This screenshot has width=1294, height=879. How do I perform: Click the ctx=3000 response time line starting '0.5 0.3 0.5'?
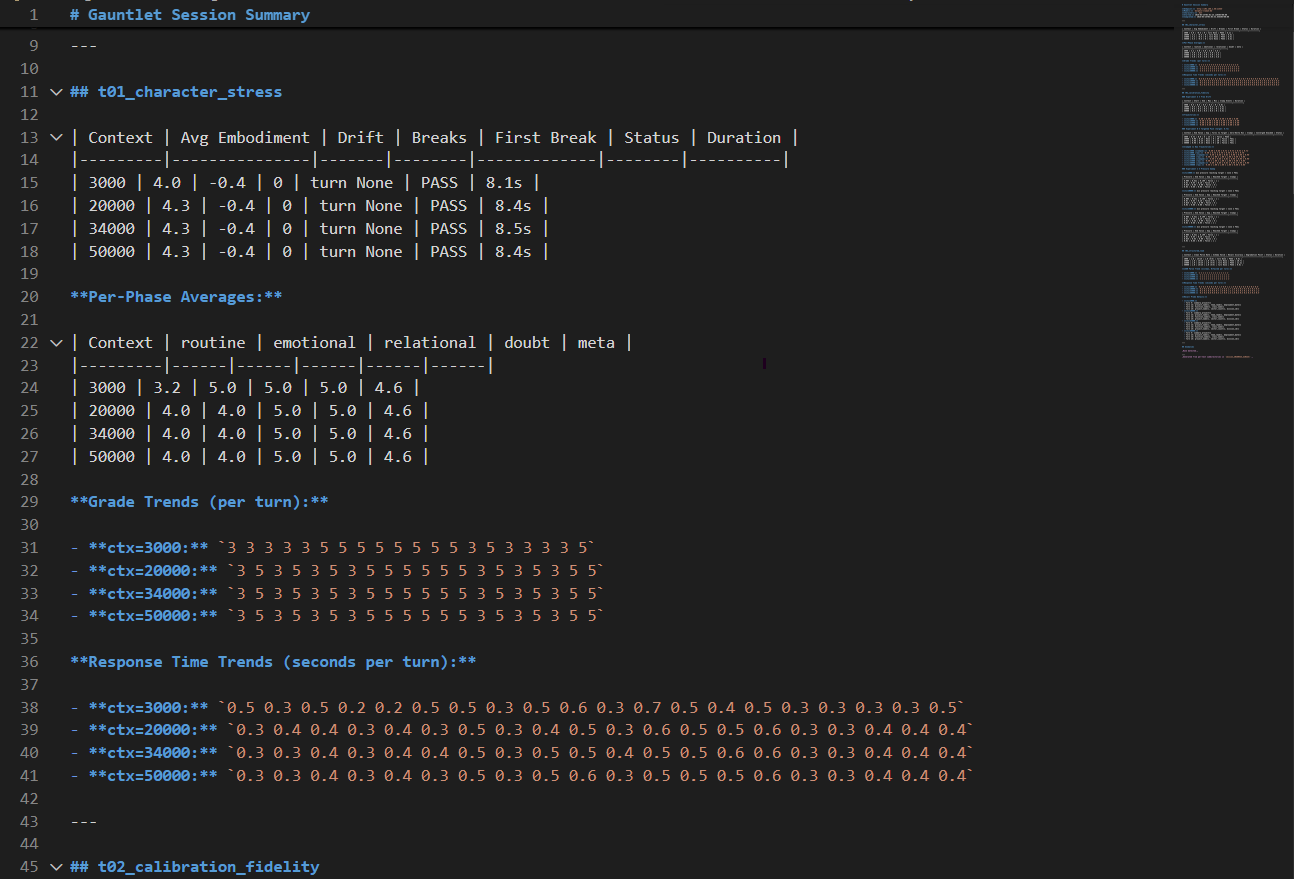tap(517, 708)
